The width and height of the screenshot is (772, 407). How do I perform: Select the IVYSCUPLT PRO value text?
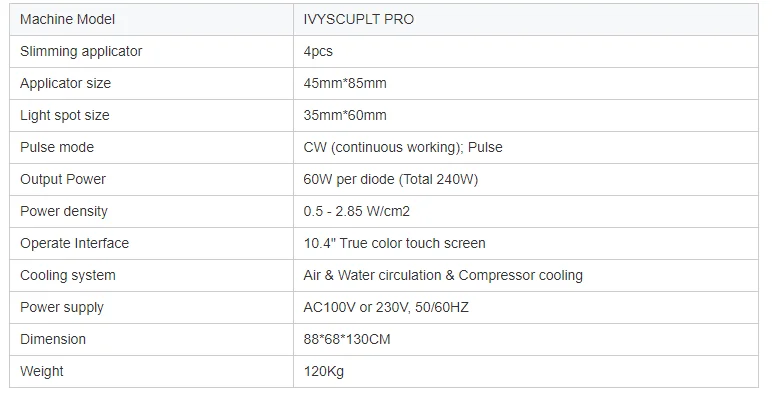(x=358, y=19)
